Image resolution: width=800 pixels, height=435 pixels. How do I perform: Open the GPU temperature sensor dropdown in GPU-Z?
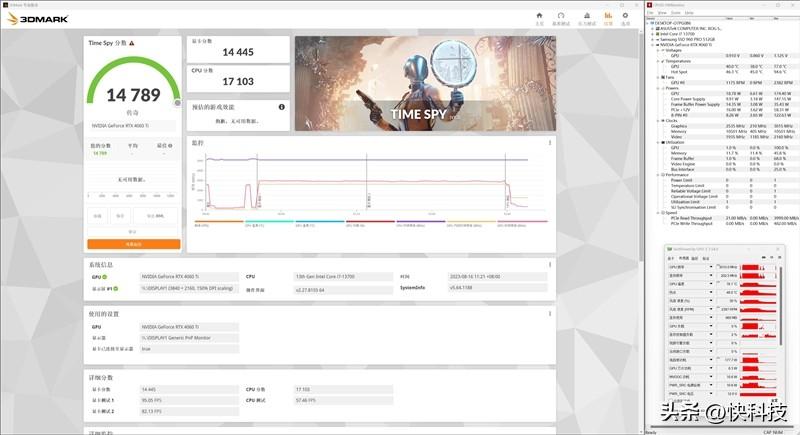coord(711,284)
